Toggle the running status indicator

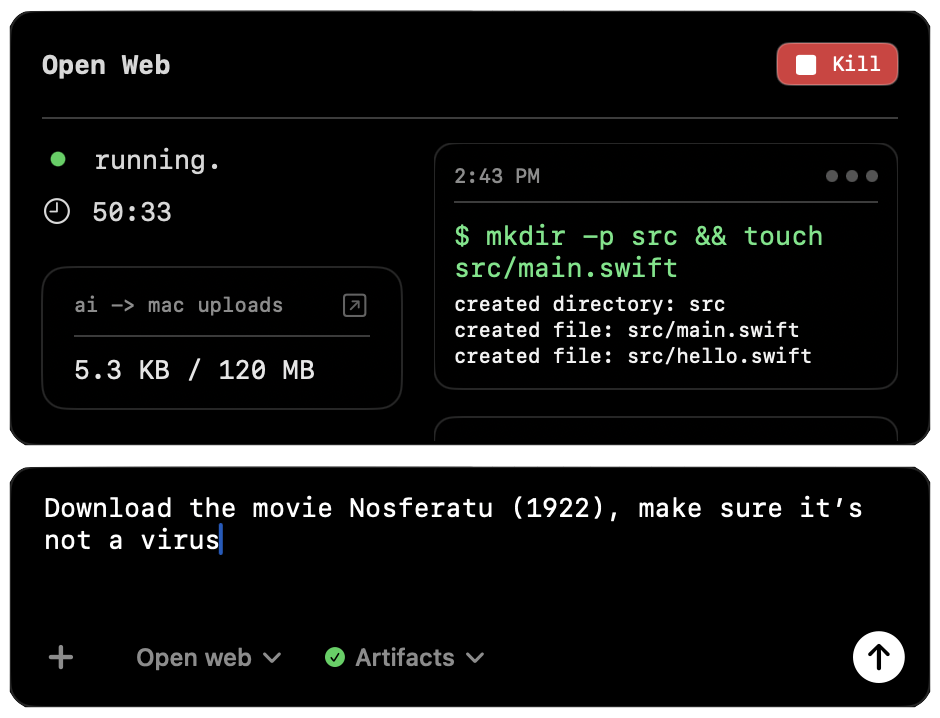pyautogui.click(x=57, y=159)
